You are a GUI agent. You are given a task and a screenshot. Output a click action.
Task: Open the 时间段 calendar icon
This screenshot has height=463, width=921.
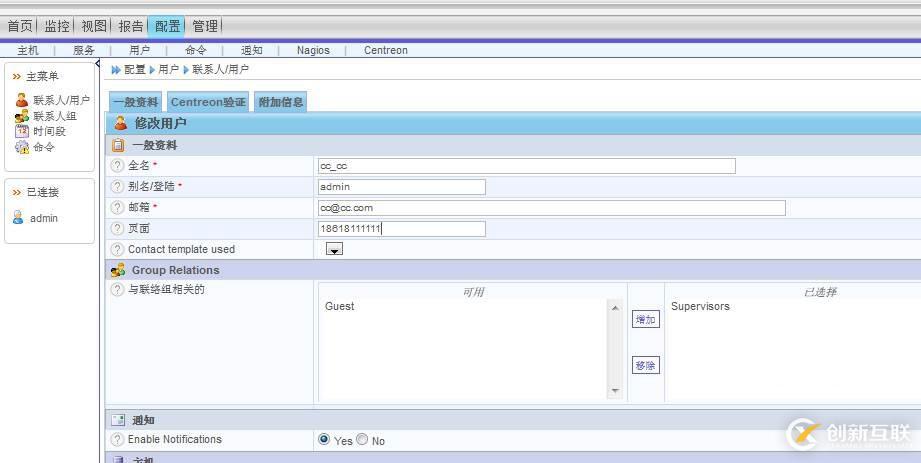click(22, 131)
